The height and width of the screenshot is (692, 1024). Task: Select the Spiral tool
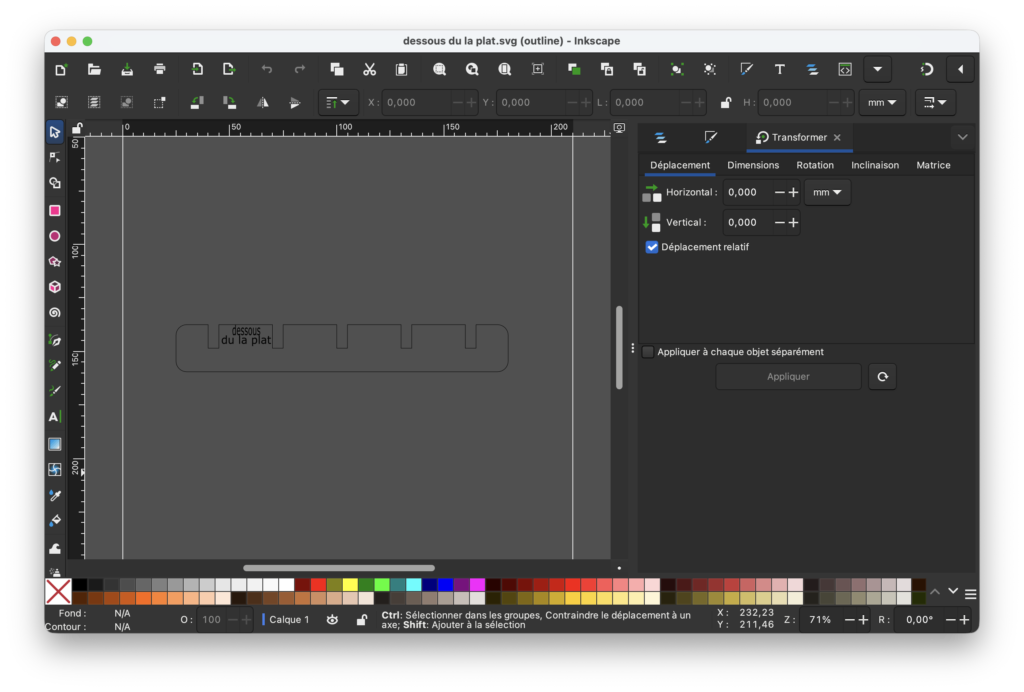coord(55,313)
